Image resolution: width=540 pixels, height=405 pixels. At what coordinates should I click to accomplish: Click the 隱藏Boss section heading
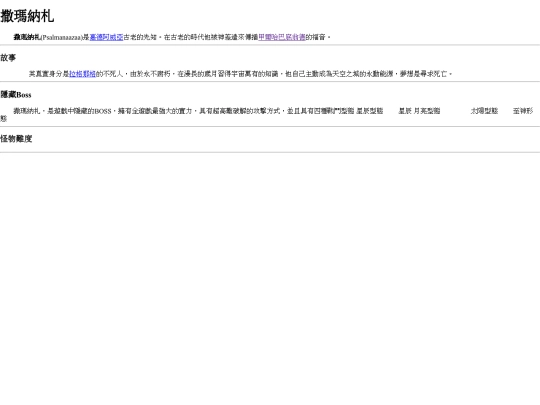pos(16,95)
